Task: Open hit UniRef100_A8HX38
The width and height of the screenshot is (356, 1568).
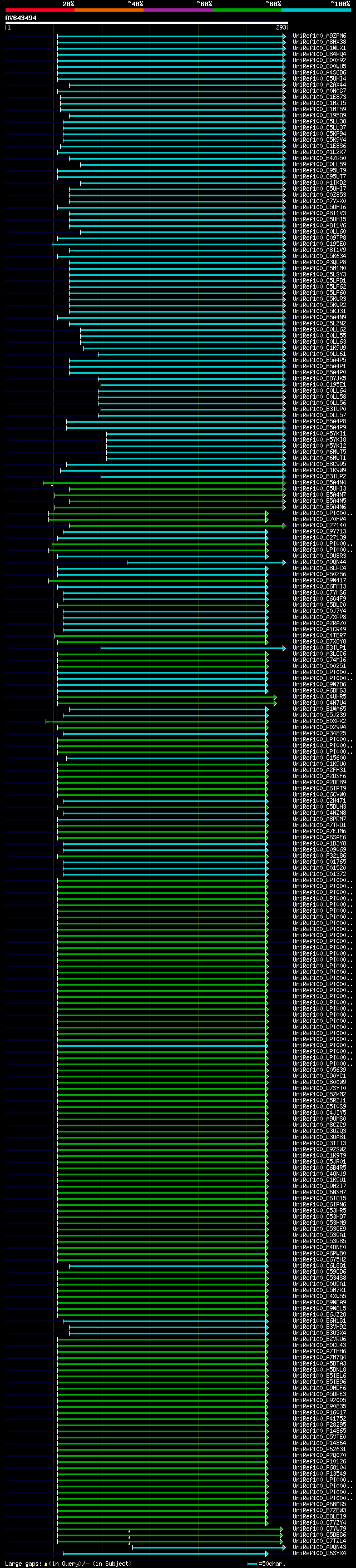Action: [x=319, y=42]
